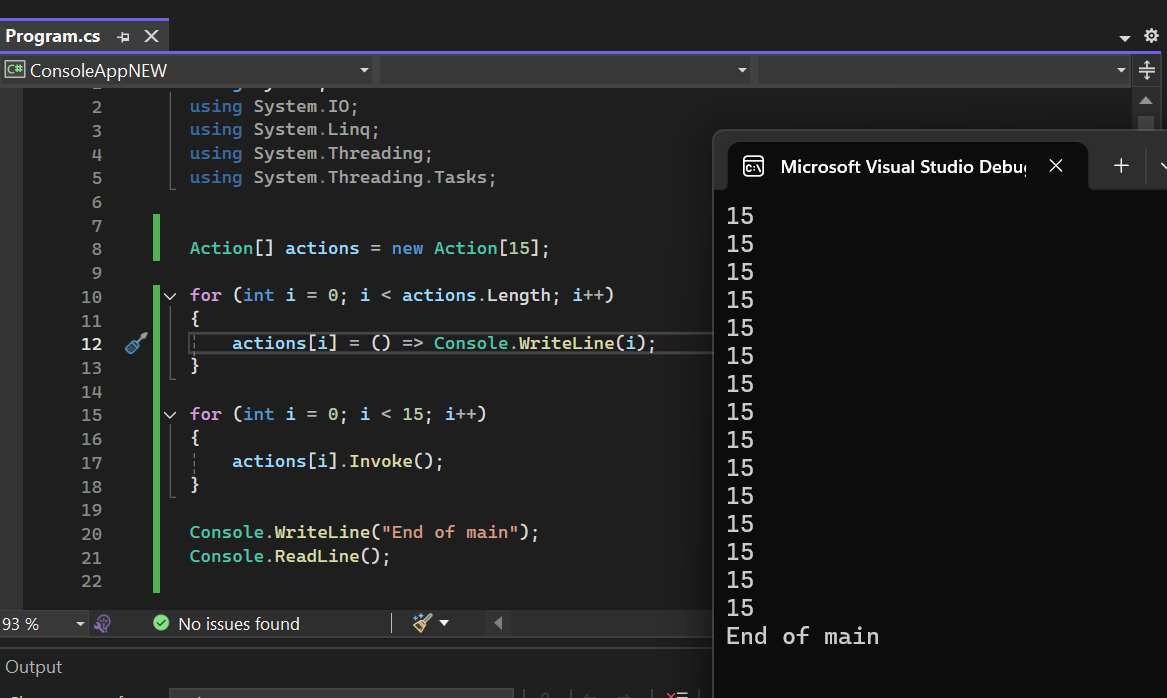Viewport: 1167px width, 698px height.
Task: Close the Program.cs tab
Action: click(151, 36)
